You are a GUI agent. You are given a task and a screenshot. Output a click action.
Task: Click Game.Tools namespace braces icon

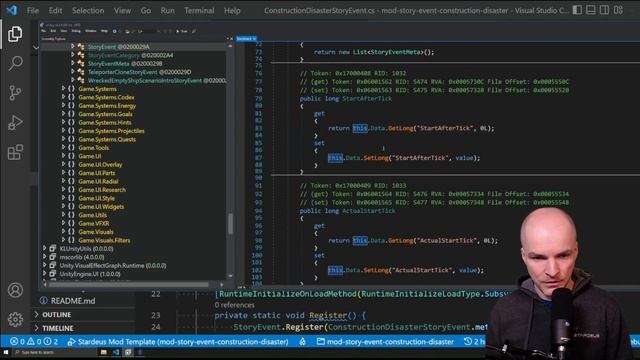tap(71, 148)
